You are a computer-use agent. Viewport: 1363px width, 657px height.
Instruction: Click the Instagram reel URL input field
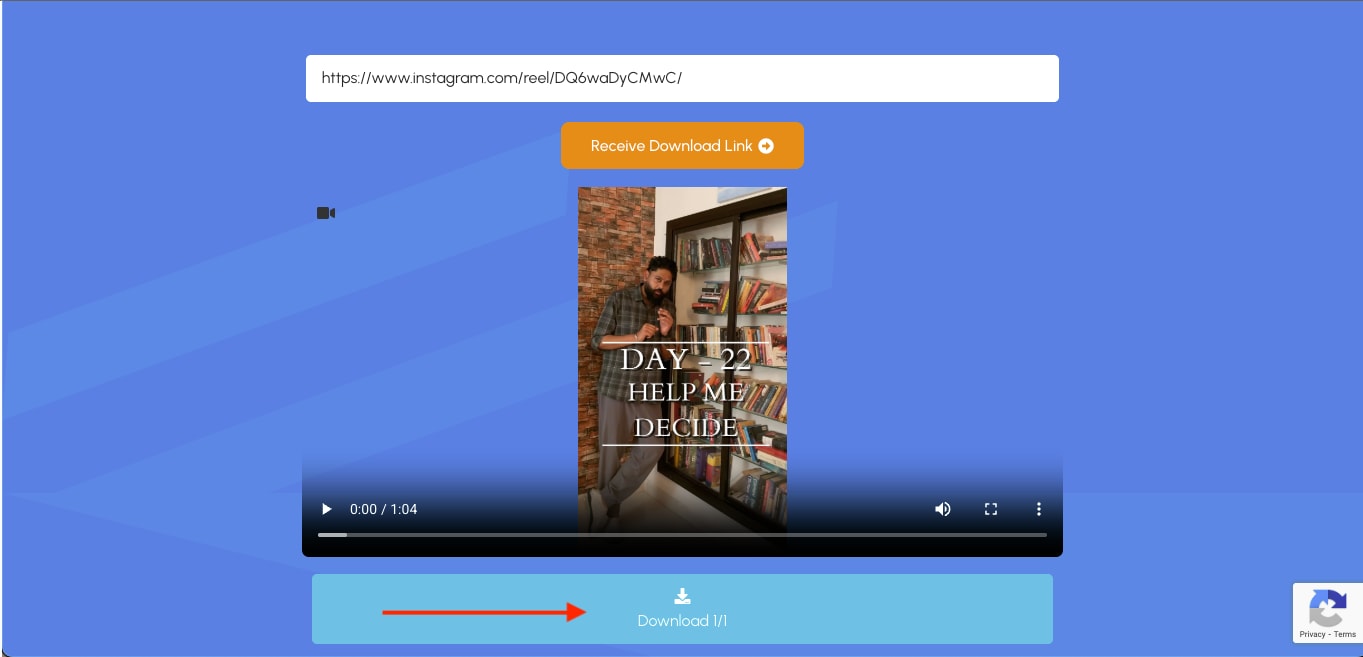682,78
